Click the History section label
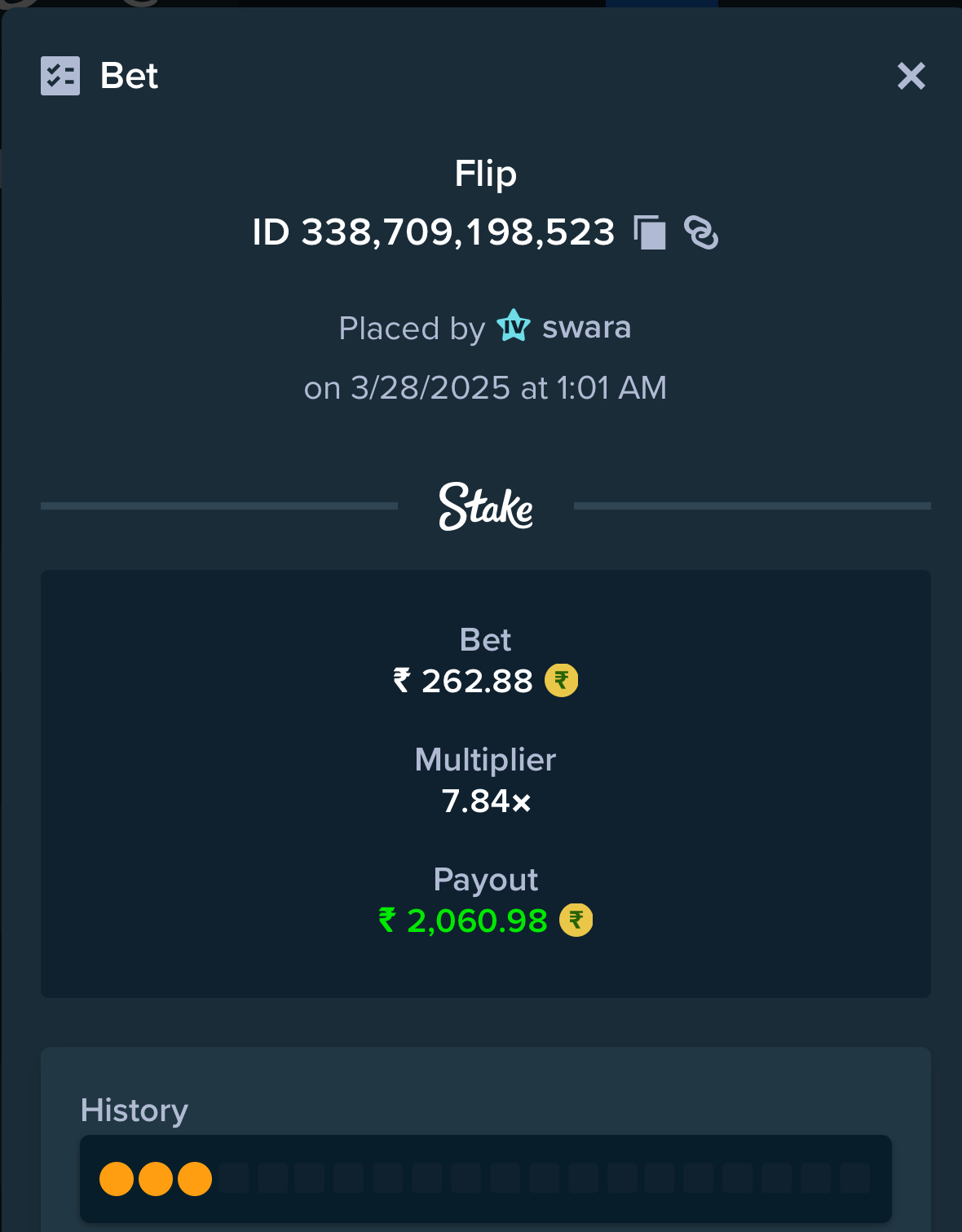The image size is (962, 1232). [135, 1111]
